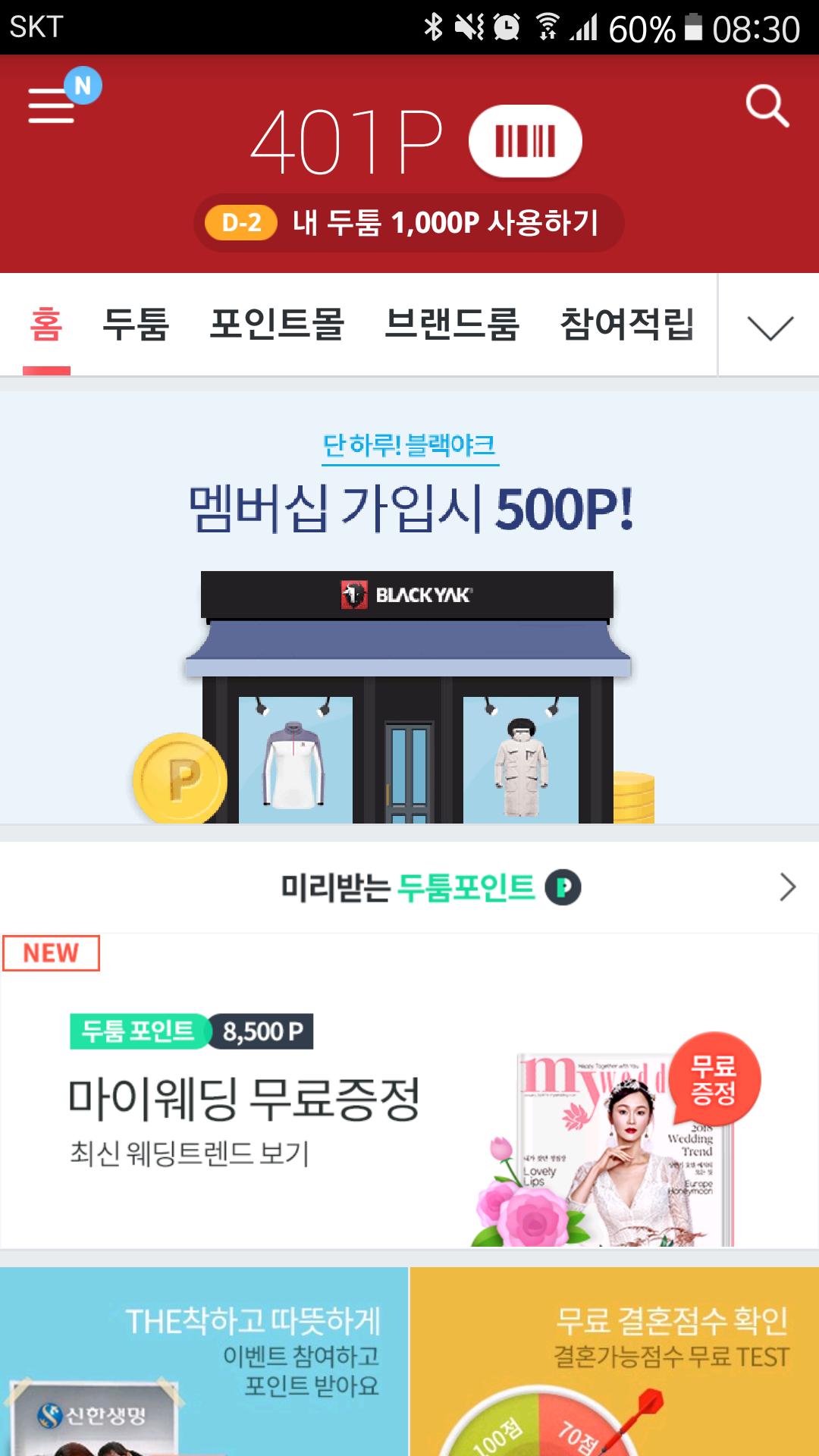Image resolution: width=819 pixels, height=1456 pixels.
Task: Tap the green P icon beside 두툼포인트
Action: [563, 887]
